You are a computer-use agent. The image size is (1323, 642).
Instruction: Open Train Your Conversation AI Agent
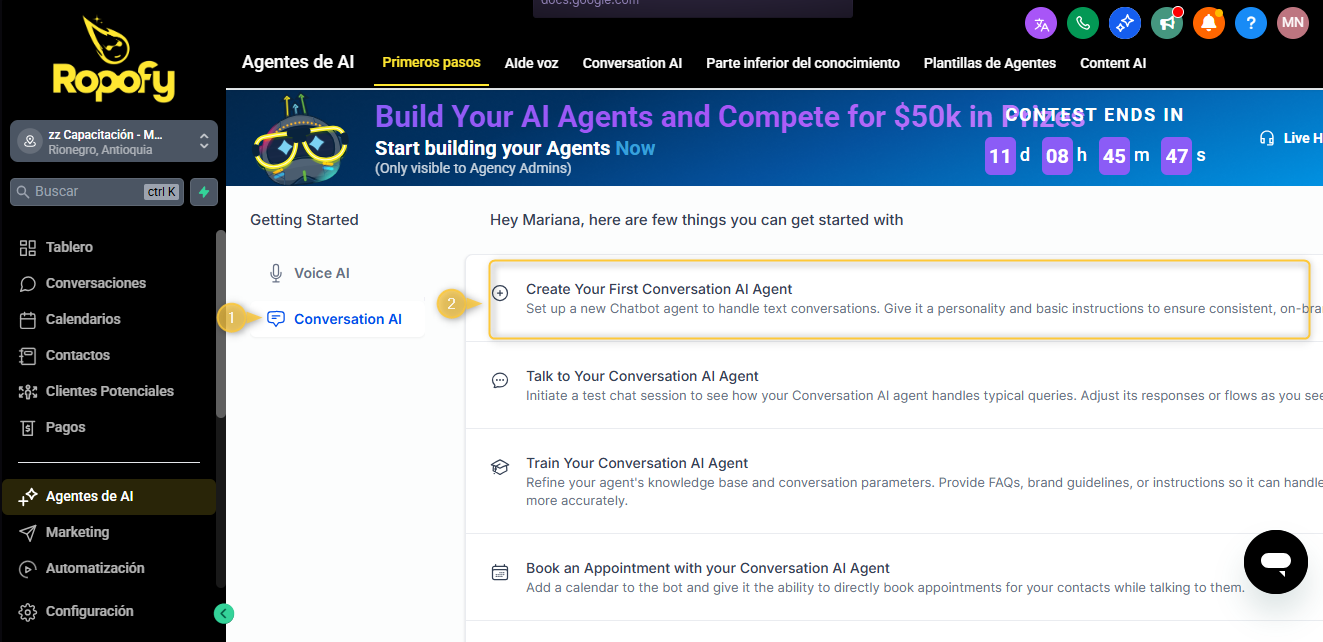tap(637, 463)
